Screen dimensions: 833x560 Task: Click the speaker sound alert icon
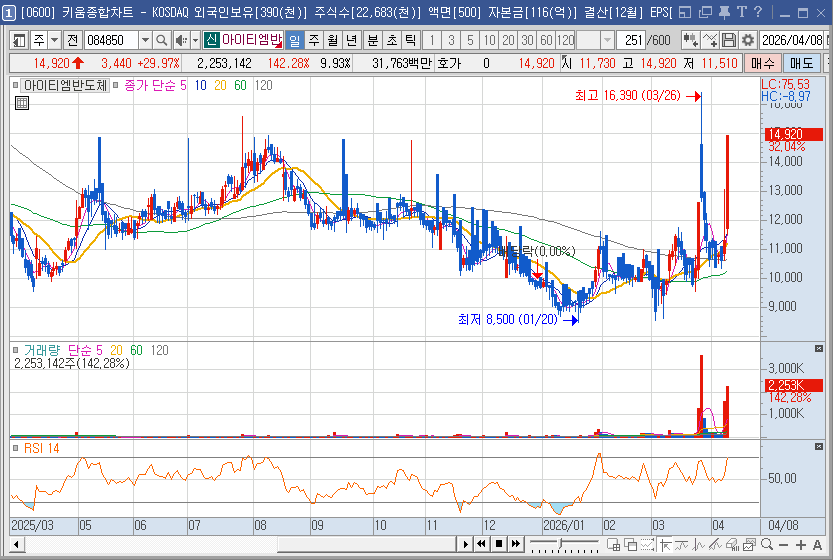coord(181,40)
